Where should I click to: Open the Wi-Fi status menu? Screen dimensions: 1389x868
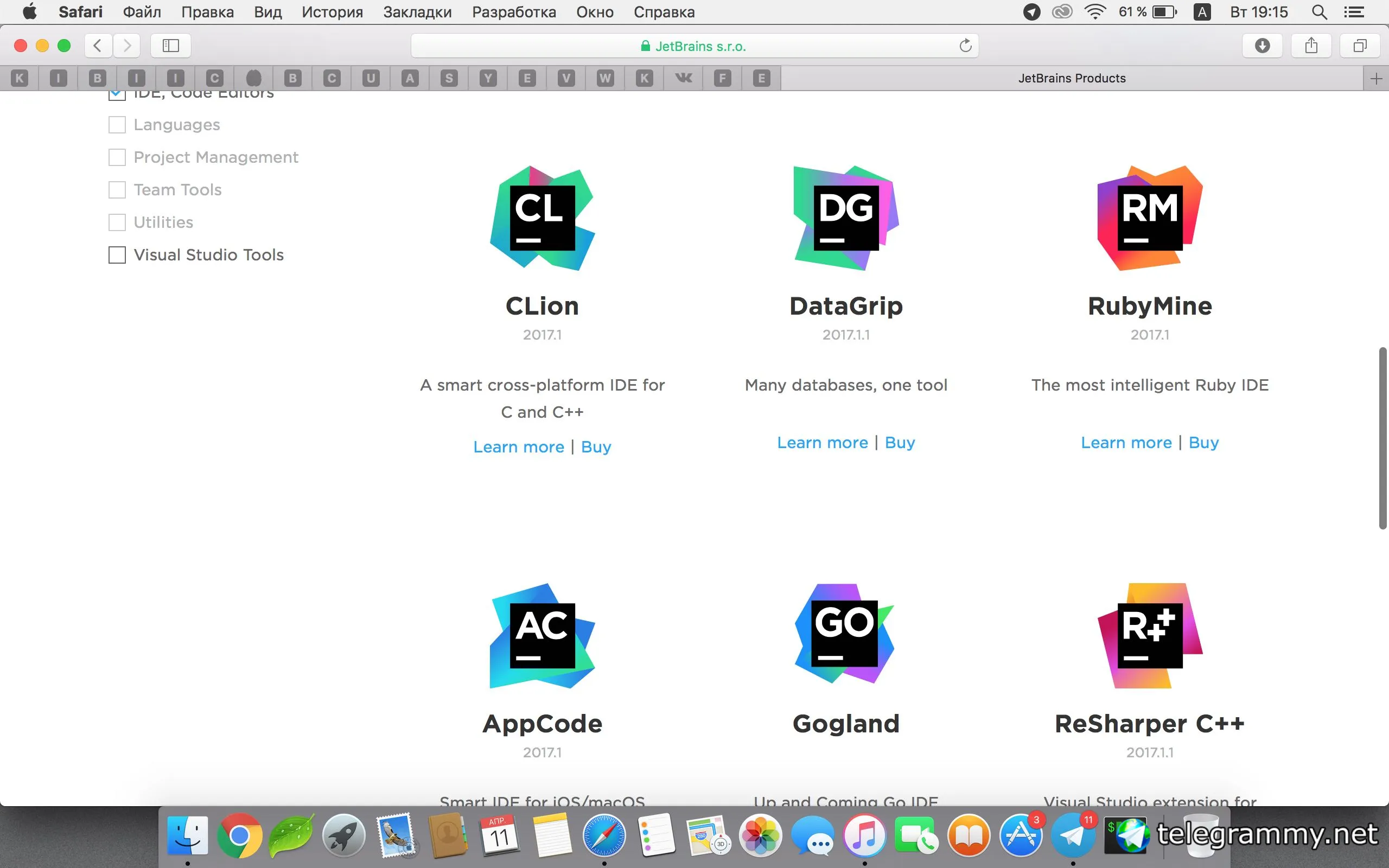[x=1095, y=12]
